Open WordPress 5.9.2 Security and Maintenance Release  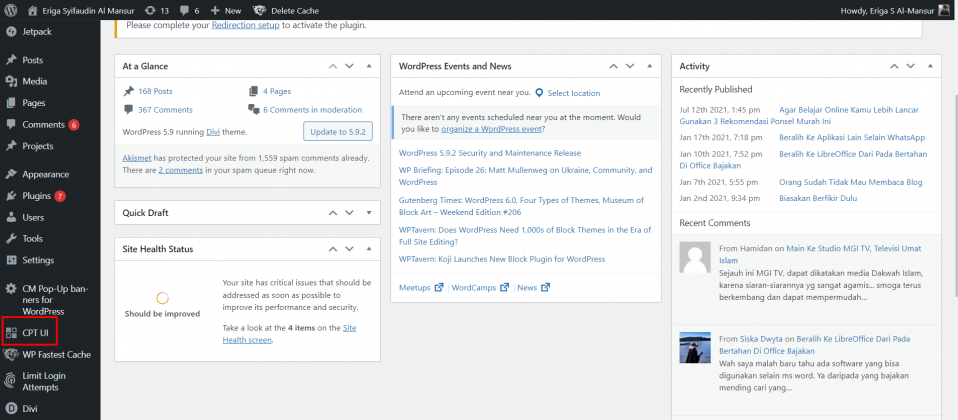click(490, 153)
